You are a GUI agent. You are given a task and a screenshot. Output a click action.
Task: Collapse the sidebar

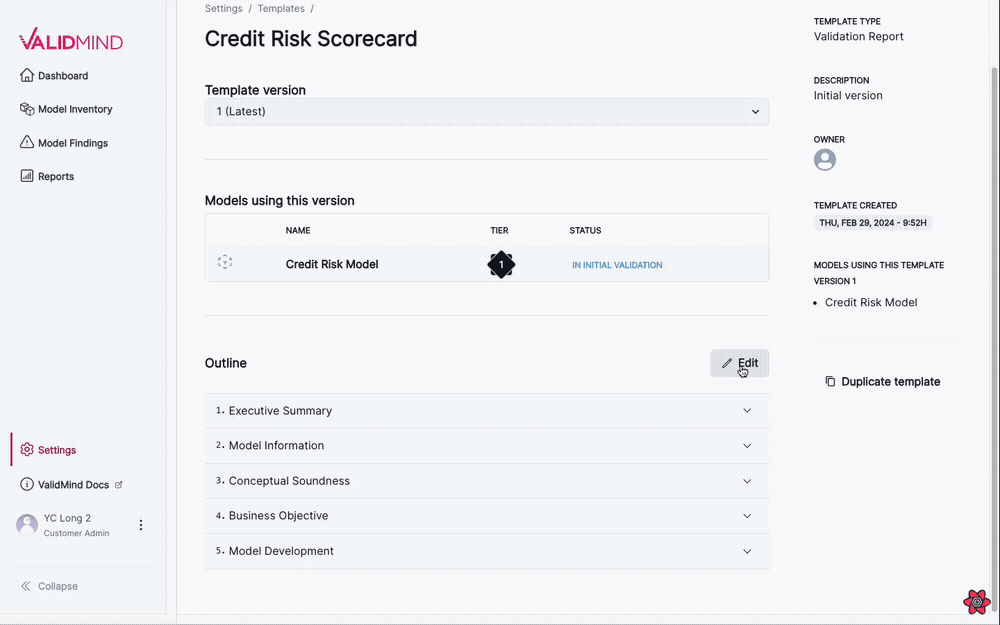(x=49, y=586)
